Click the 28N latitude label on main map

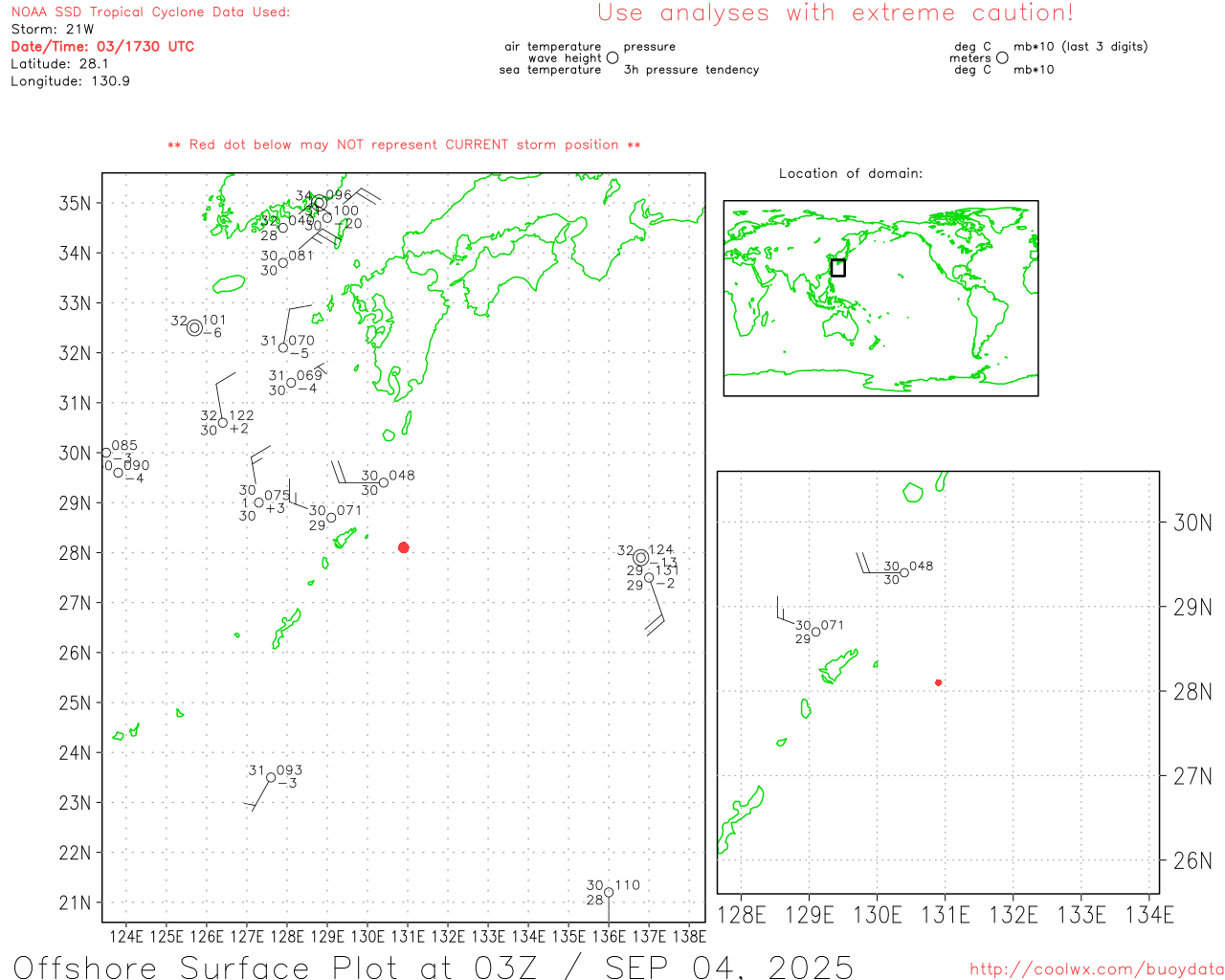click(x=75, y=553)
